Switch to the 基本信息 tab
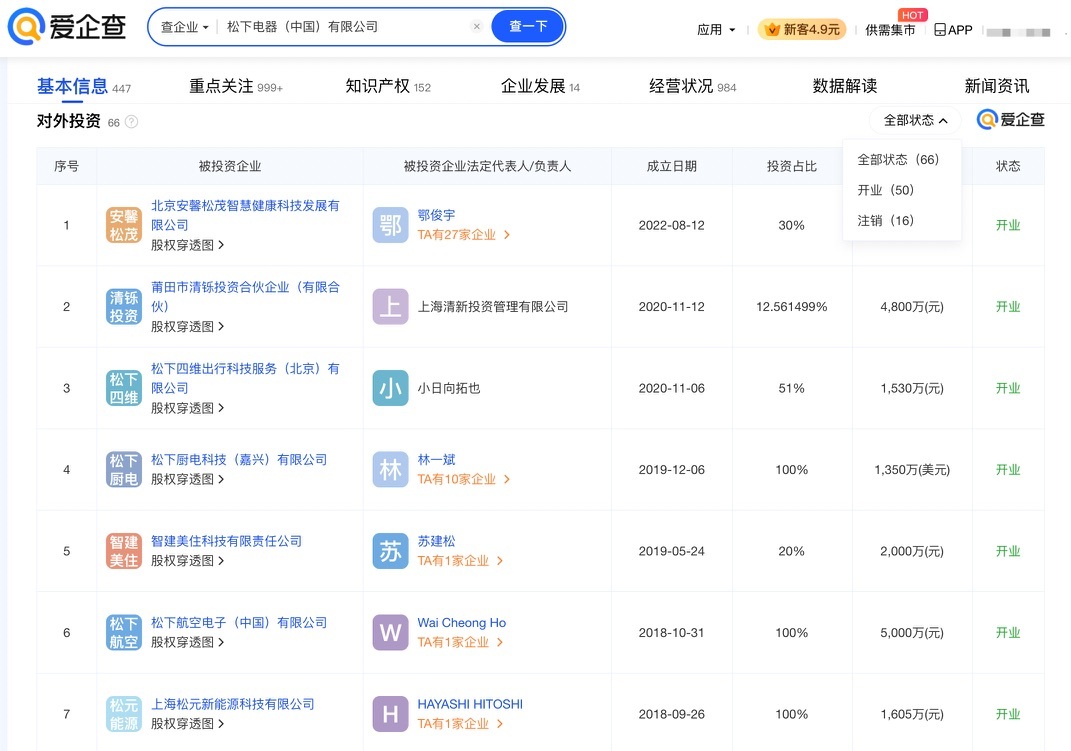The image size is (1071, 751). click(83, 87)
